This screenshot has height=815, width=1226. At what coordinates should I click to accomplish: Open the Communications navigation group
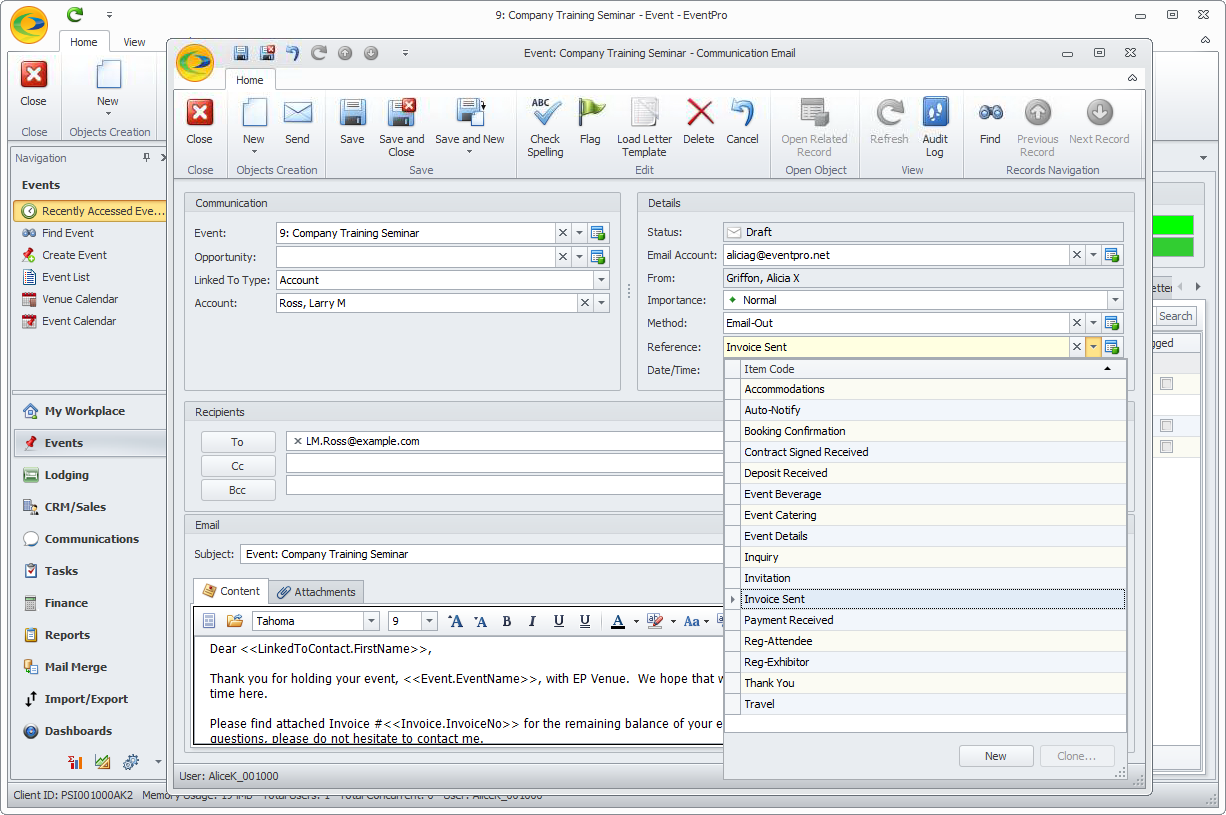pyautogui.click(x=89, y=539)
